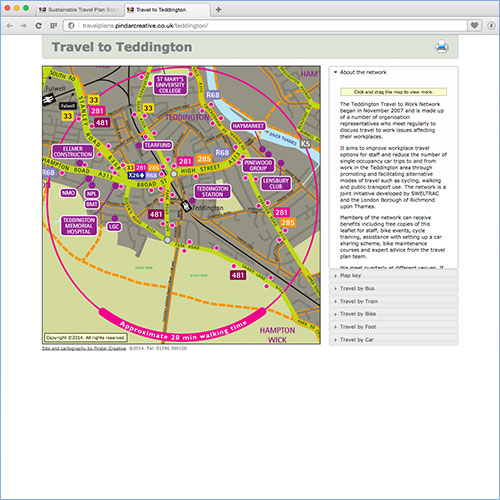Screen dimensions: 500x500
Task: Click the HAMPTON WICK area name on map
Action: tap(277, 335)
